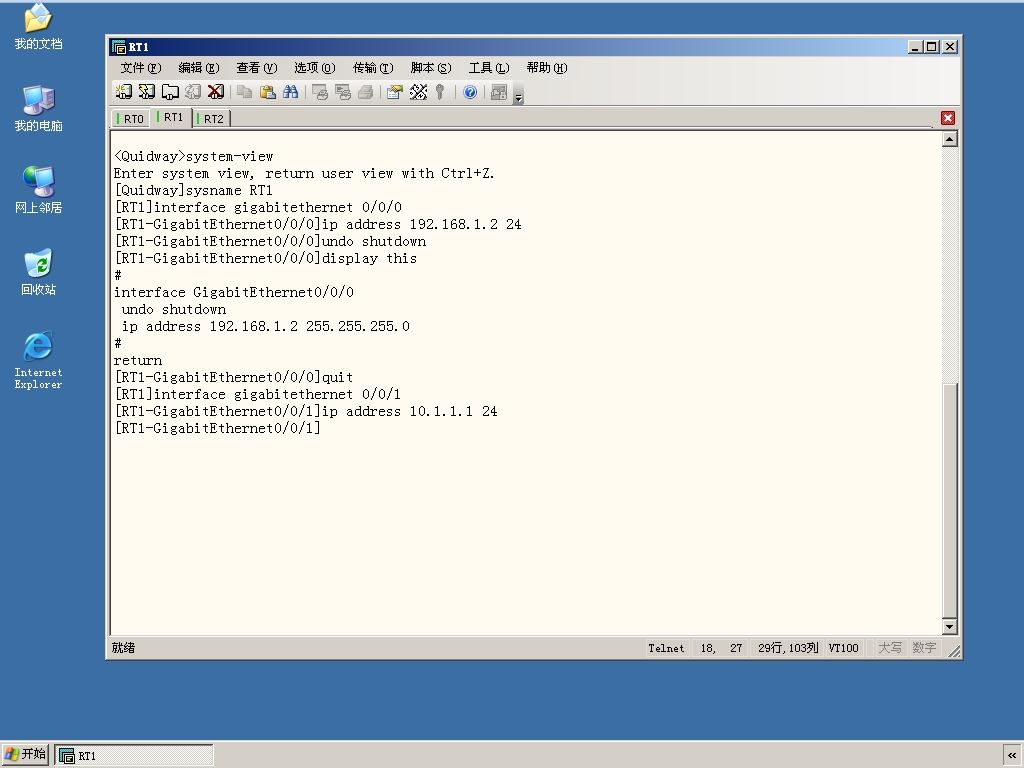Click the greyed Reconnect icon
1024x768 pixels.
pos(193,92)
